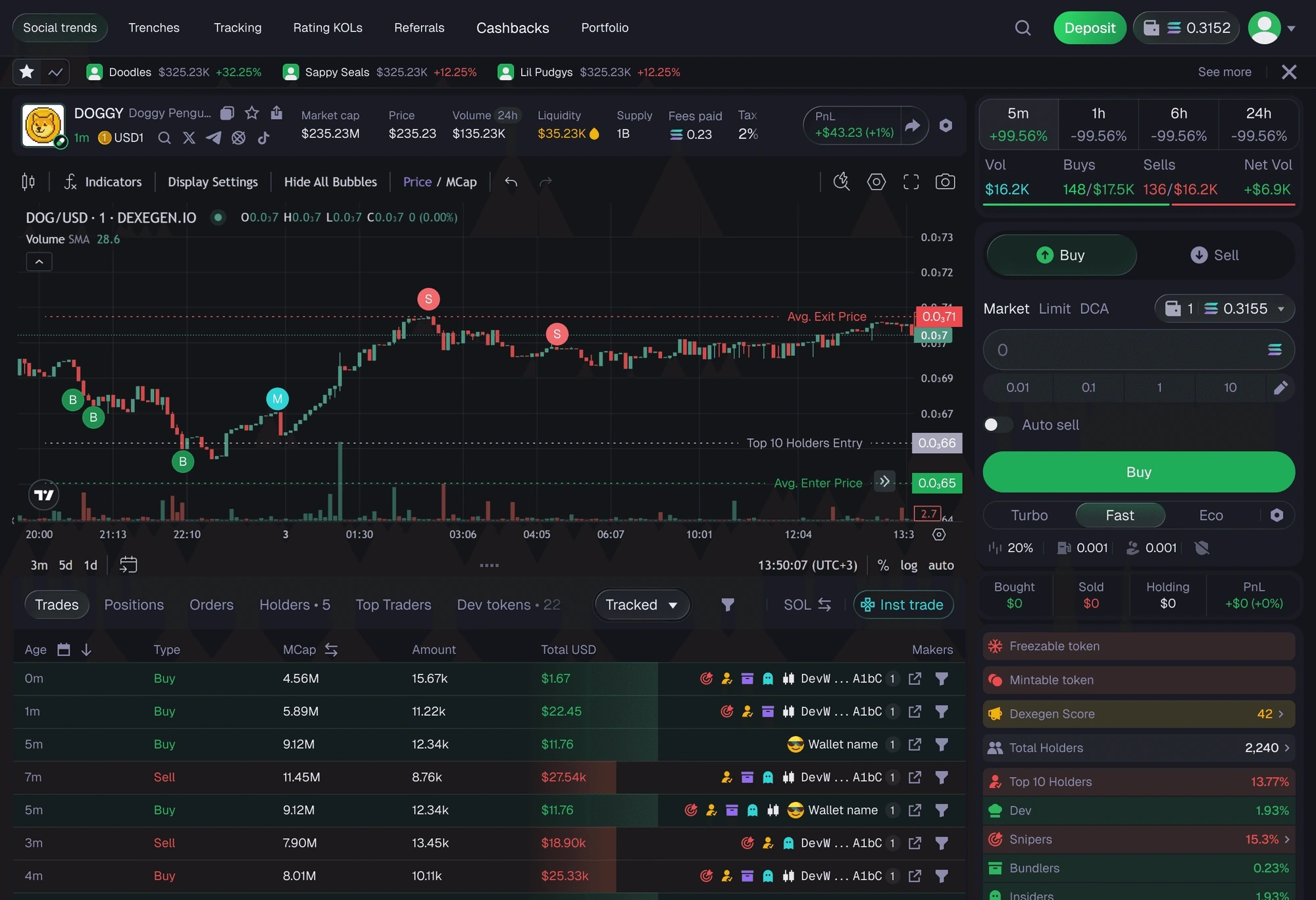Switch to Top Traders tab

[393, 605]
